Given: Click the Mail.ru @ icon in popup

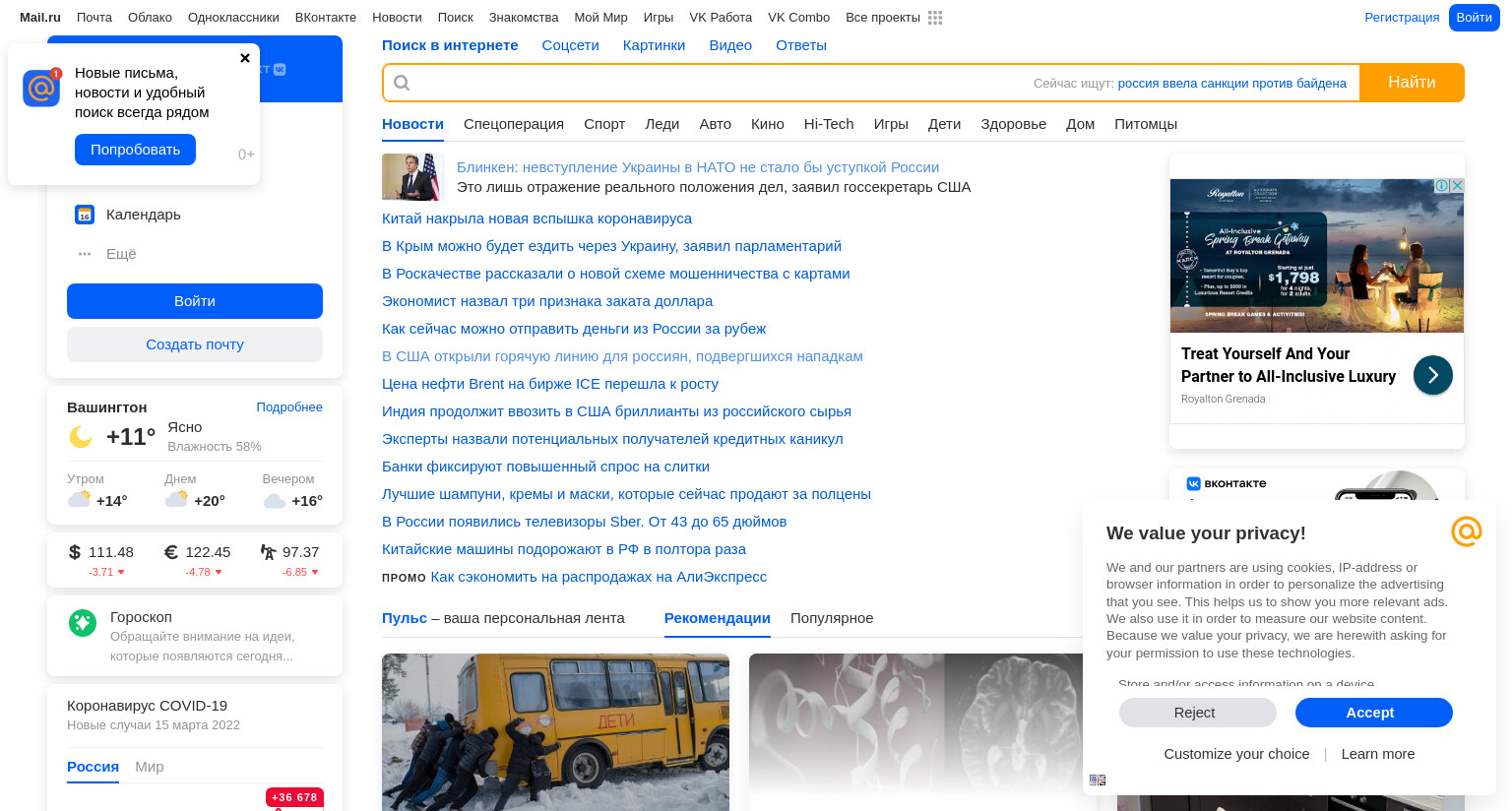Looking at the screenshot, I should click(x=41, y=89).
